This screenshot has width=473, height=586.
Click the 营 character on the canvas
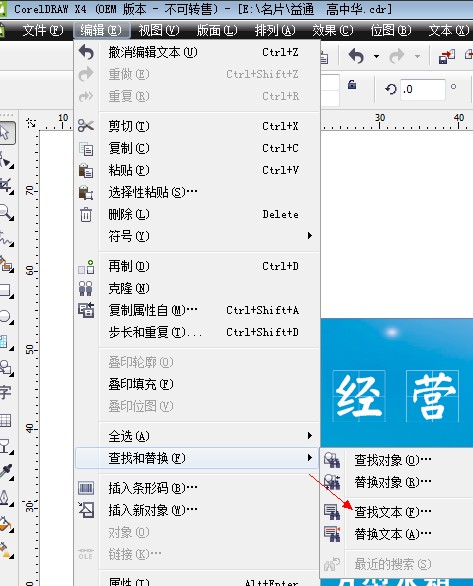(433, 396)
